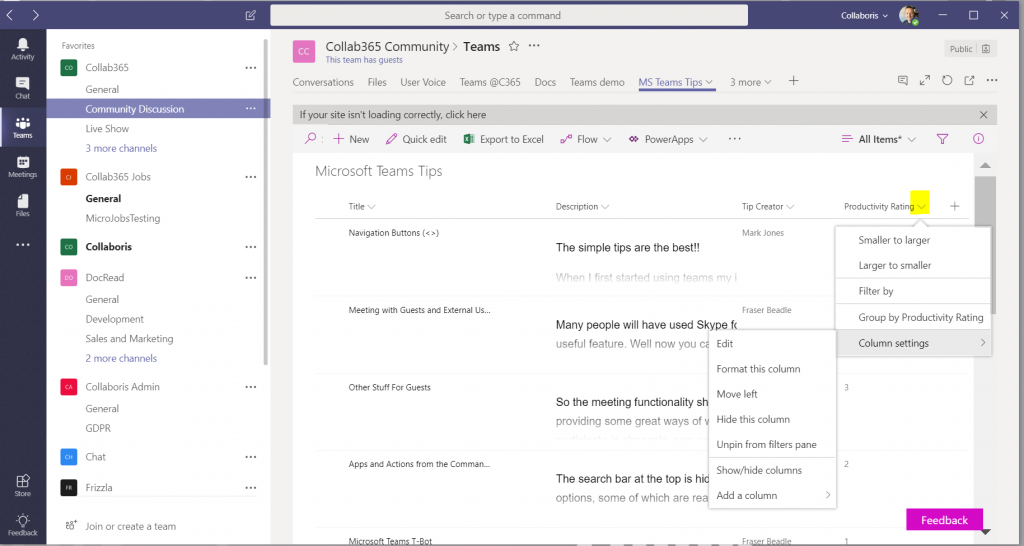The image size is (1024, 546).
Task: Click the pink Feedback button
Action: click(944, 520)
